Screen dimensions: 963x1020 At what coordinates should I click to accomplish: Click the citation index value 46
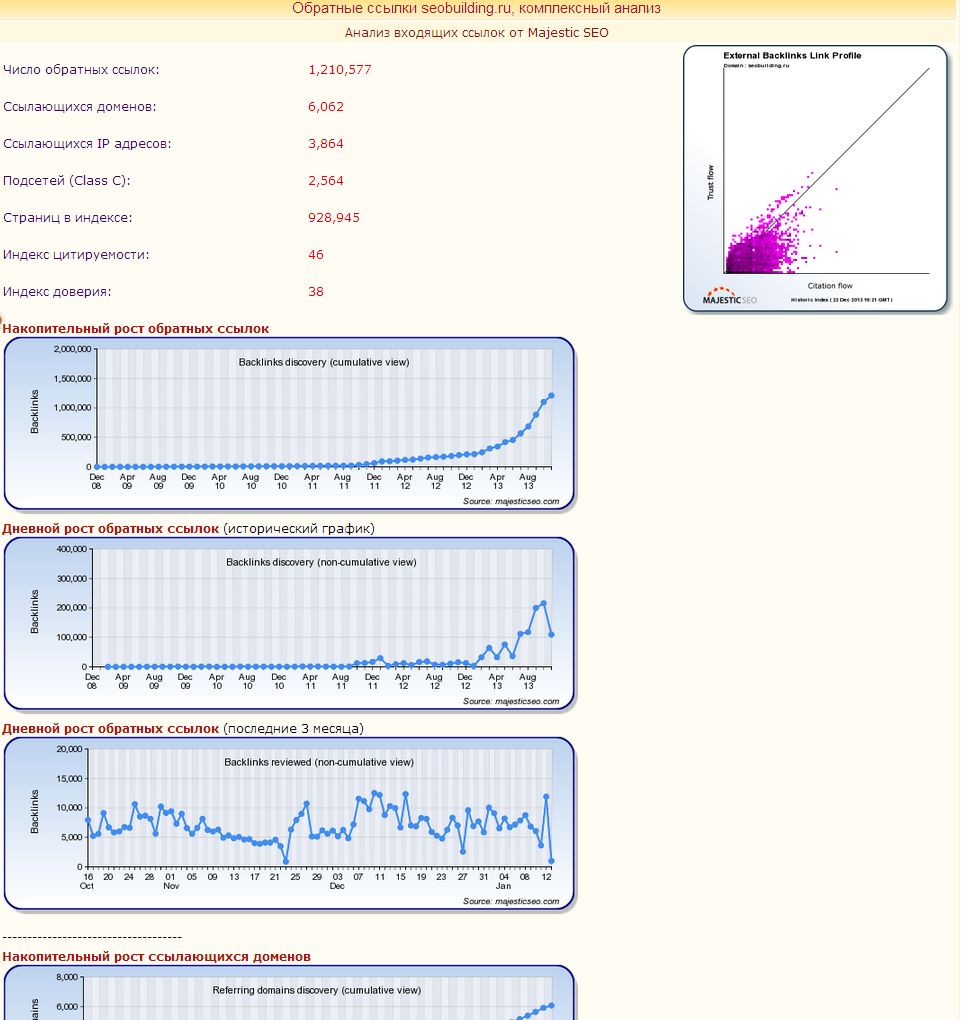point(316,255)
